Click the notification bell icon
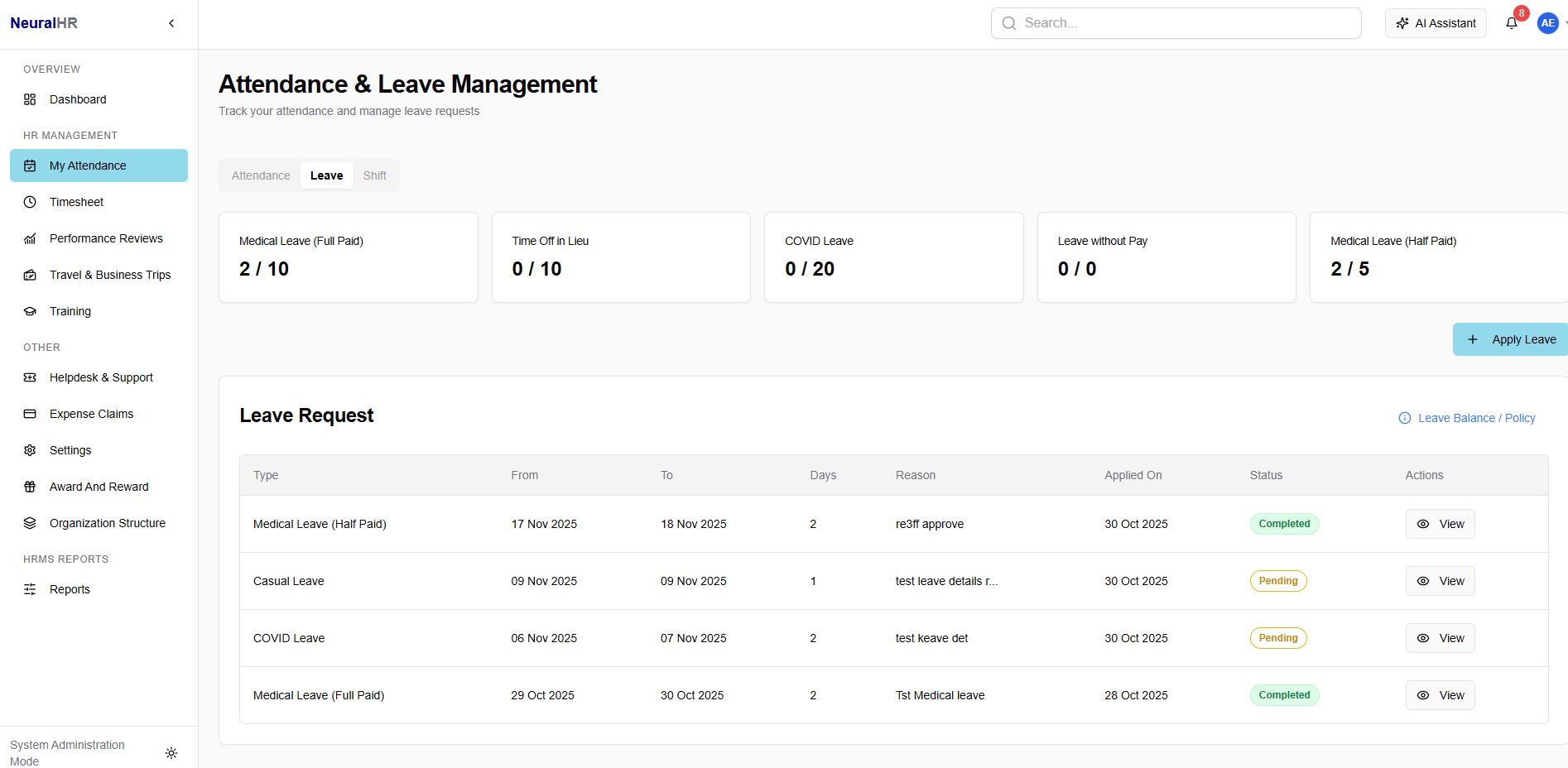1568x768 pixels. click(1511, 23)
